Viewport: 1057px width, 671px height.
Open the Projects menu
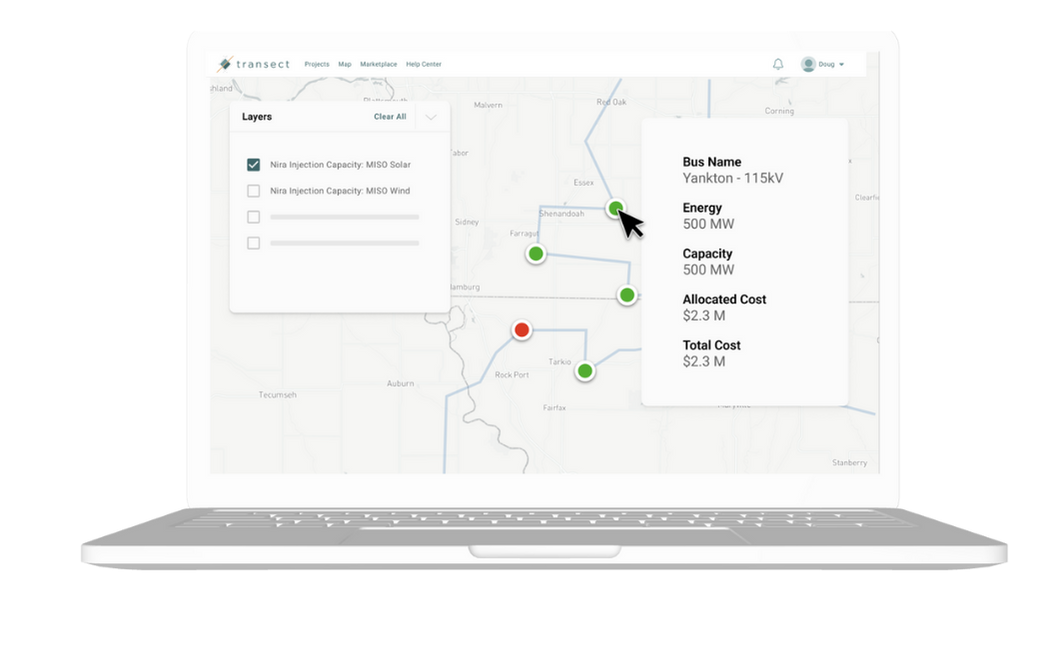click(x=317, y=64)
